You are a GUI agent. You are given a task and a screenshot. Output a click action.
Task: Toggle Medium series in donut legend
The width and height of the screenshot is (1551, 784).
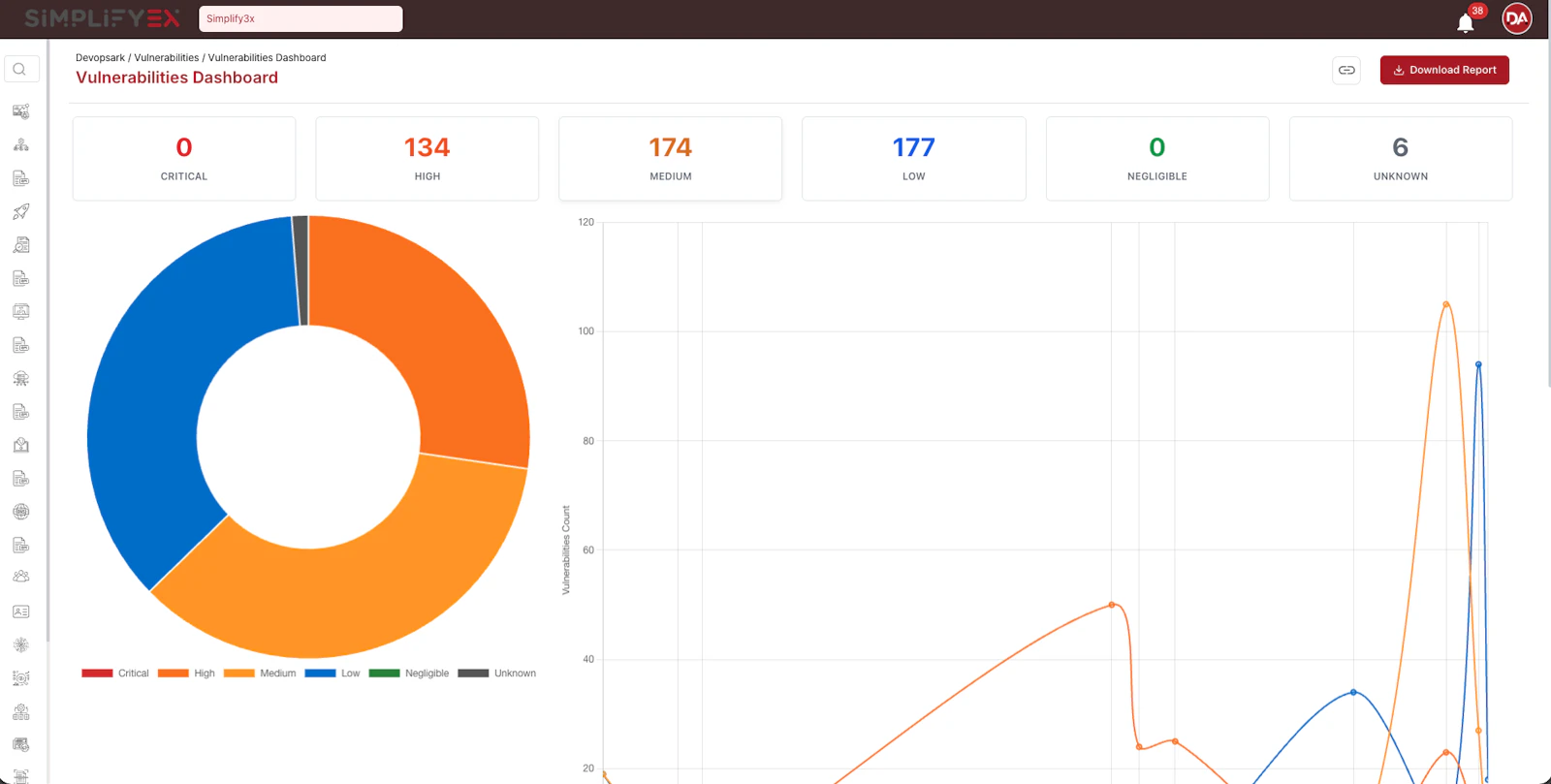260,674
